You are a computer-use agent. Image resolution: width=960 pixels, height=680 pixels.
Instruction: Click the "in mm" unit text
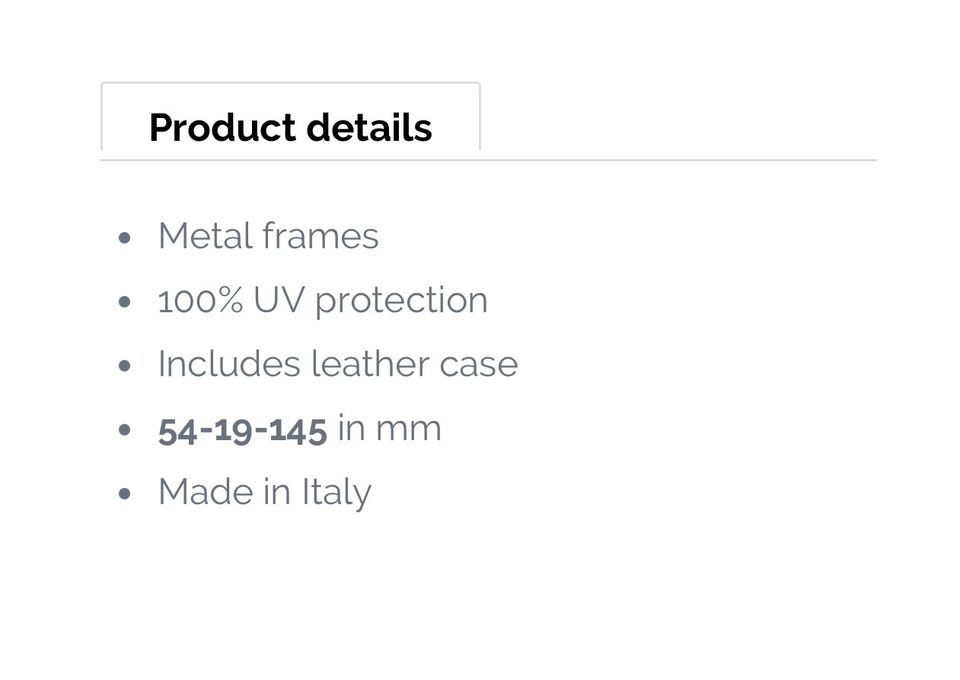pyautogui.click(x=389, y=429)
